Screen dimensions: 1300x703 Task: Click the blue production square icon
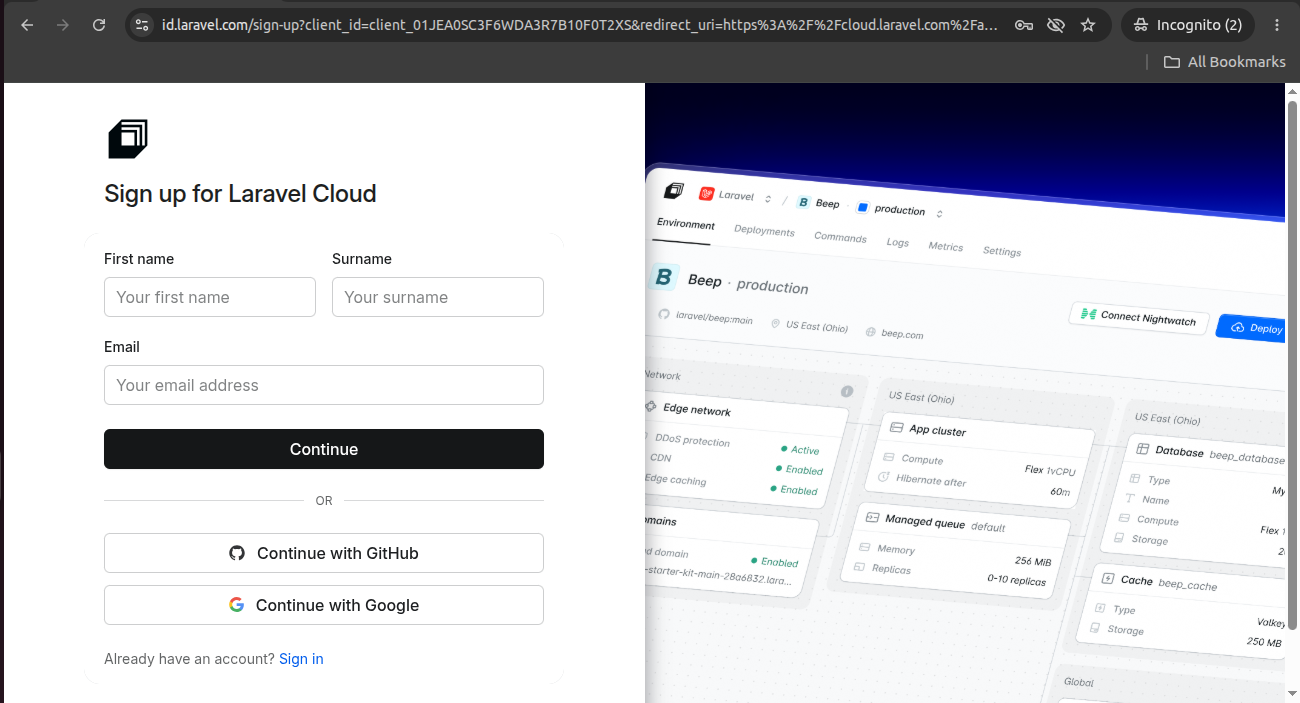point(862,208)
